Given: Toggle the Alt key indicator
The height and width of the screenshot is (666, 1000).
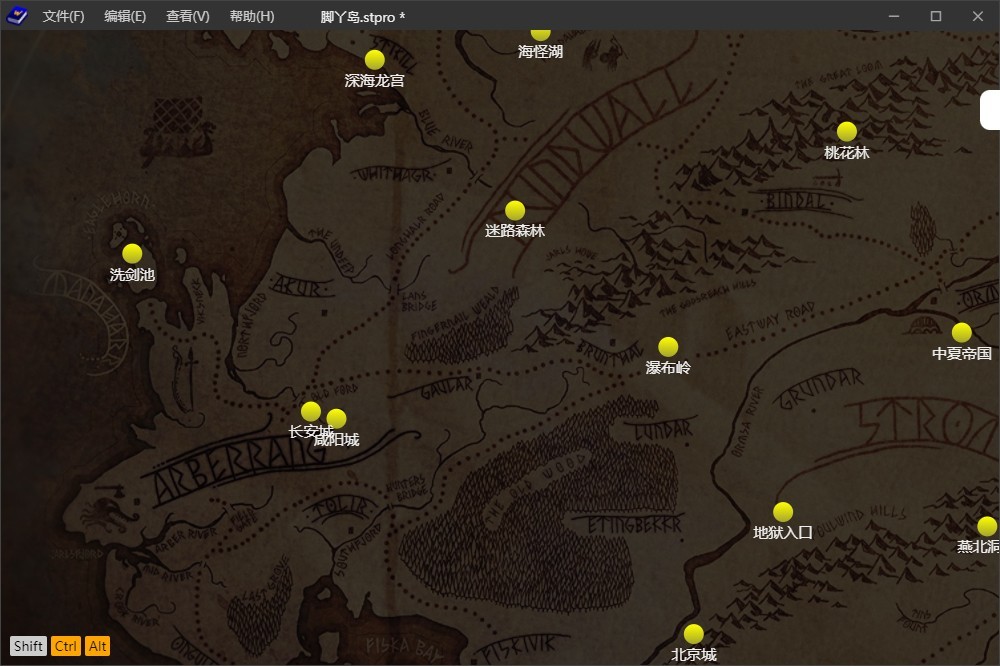Looking at the screenshot, I should (97, 646).
